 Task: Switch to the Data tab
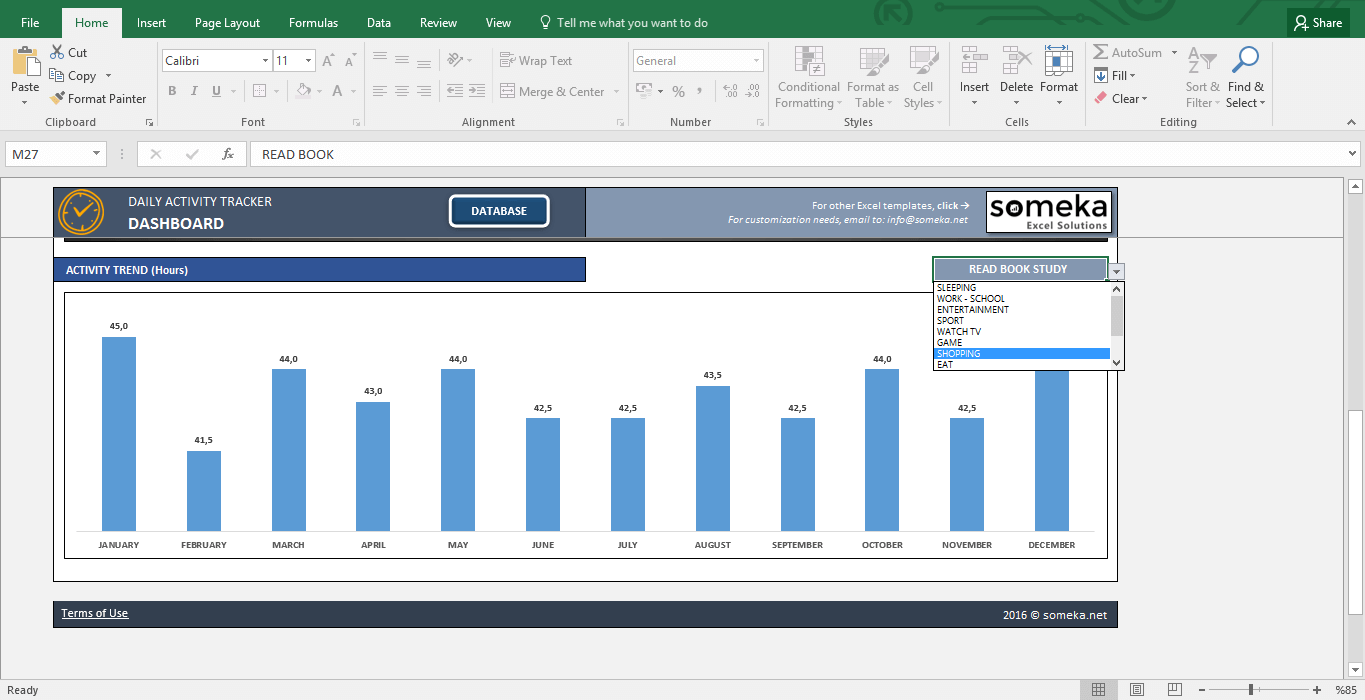(379, 22)
